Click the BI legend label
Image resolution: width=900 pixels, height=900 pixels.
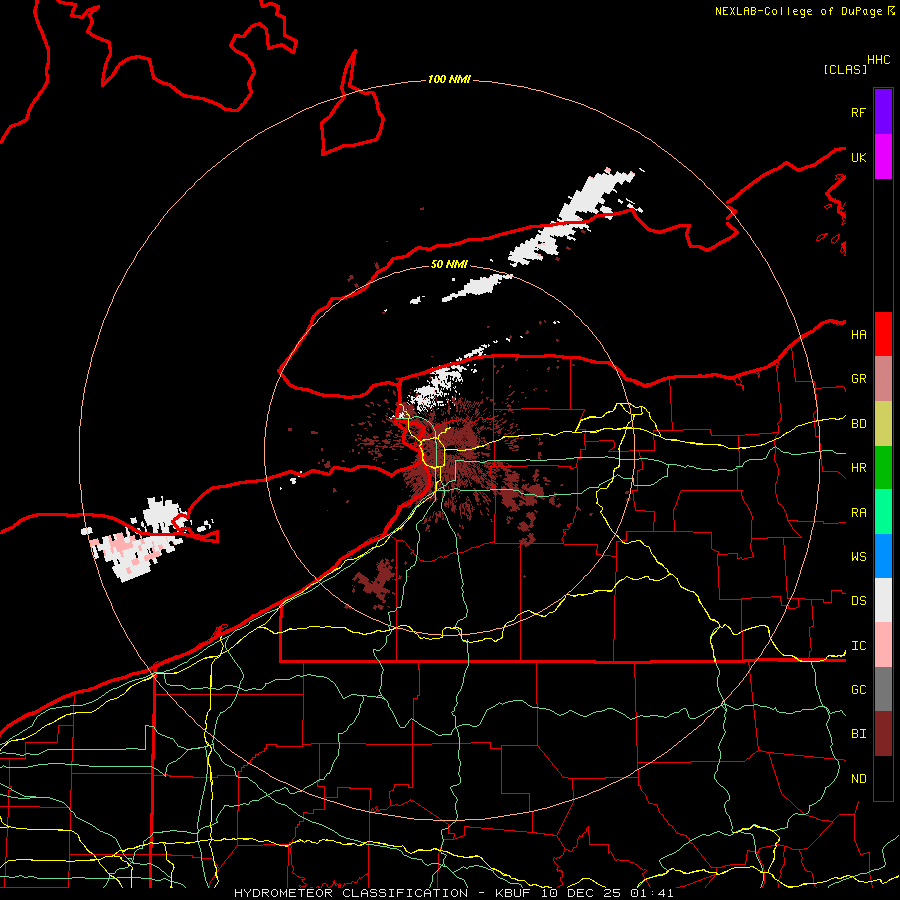pyautogui.click(x=858, y=734)
